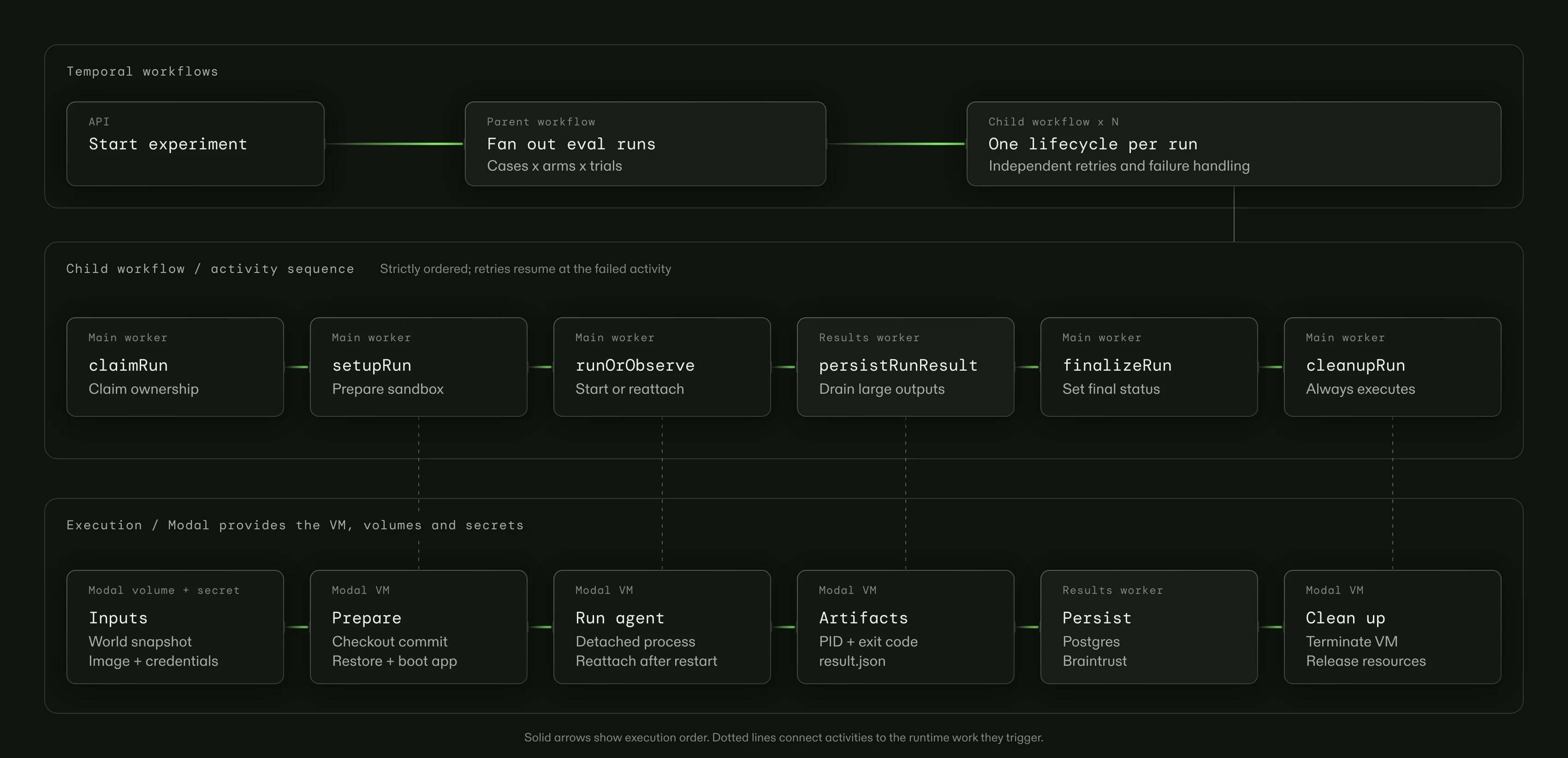The image size is (1568, 758).
Task: Click the 'Cases x arms x trials' text
Action: (x=554, y=166)
